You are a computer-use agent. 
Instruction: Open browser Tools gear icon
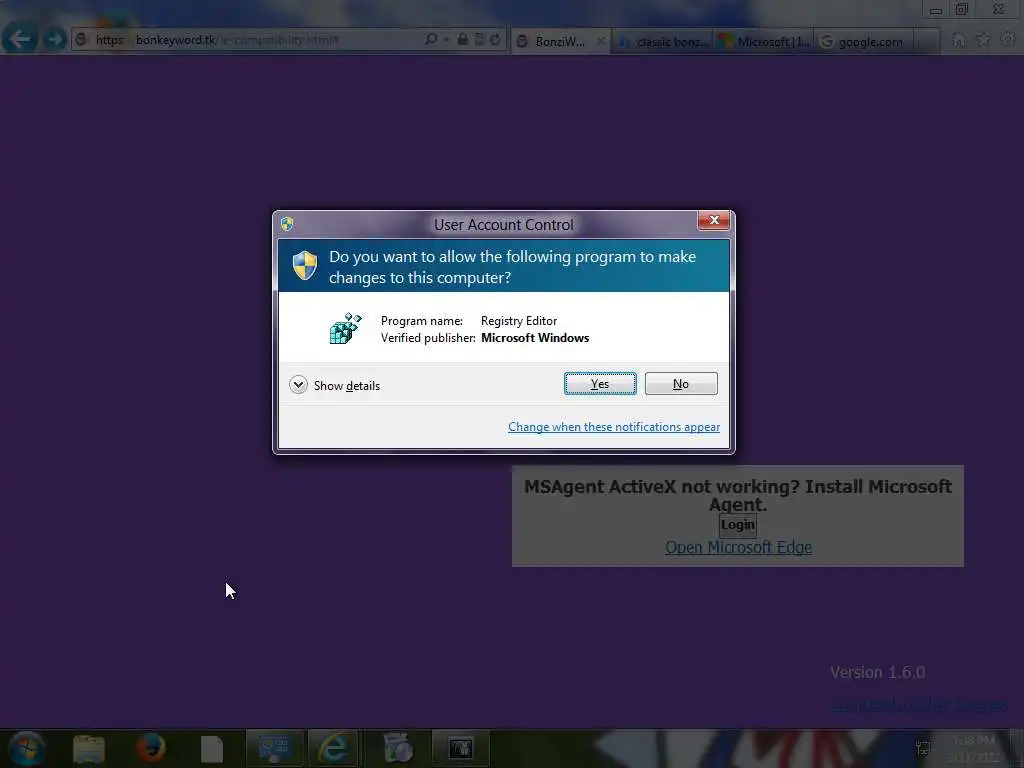click(x=1008, y=40)
